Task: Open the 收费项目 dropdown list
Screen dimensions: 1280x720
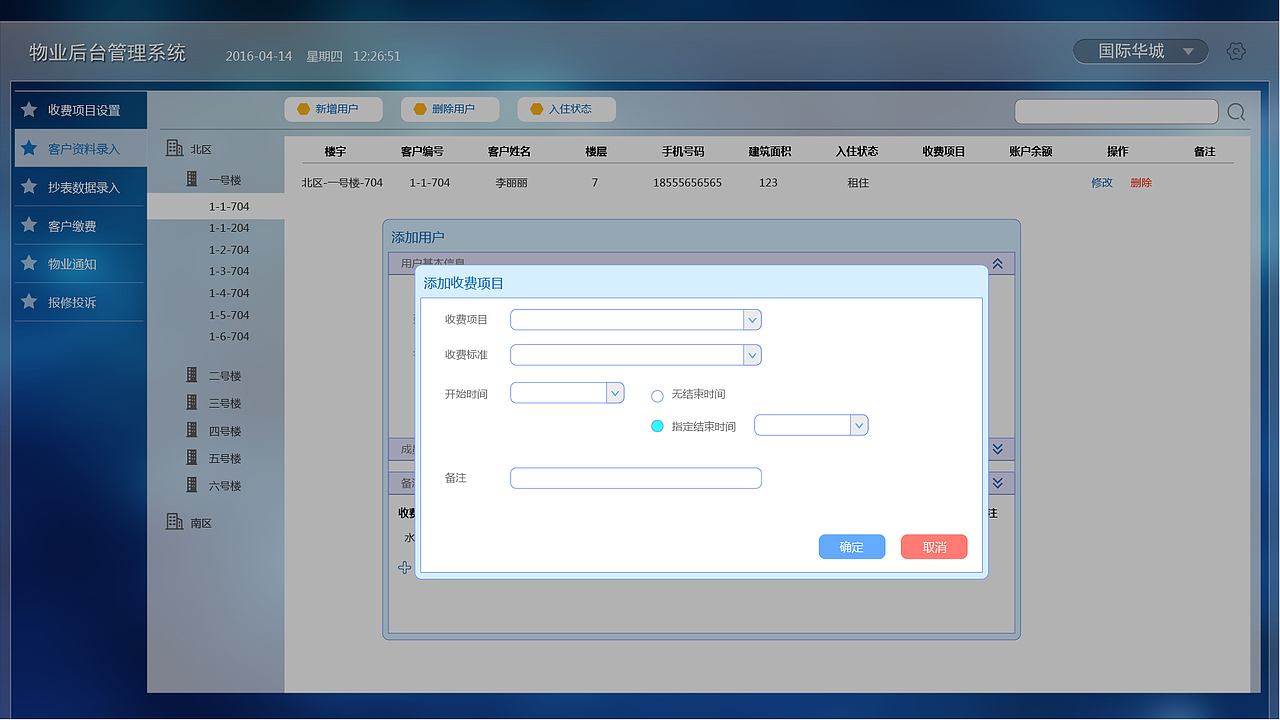Action: point(752,319)
